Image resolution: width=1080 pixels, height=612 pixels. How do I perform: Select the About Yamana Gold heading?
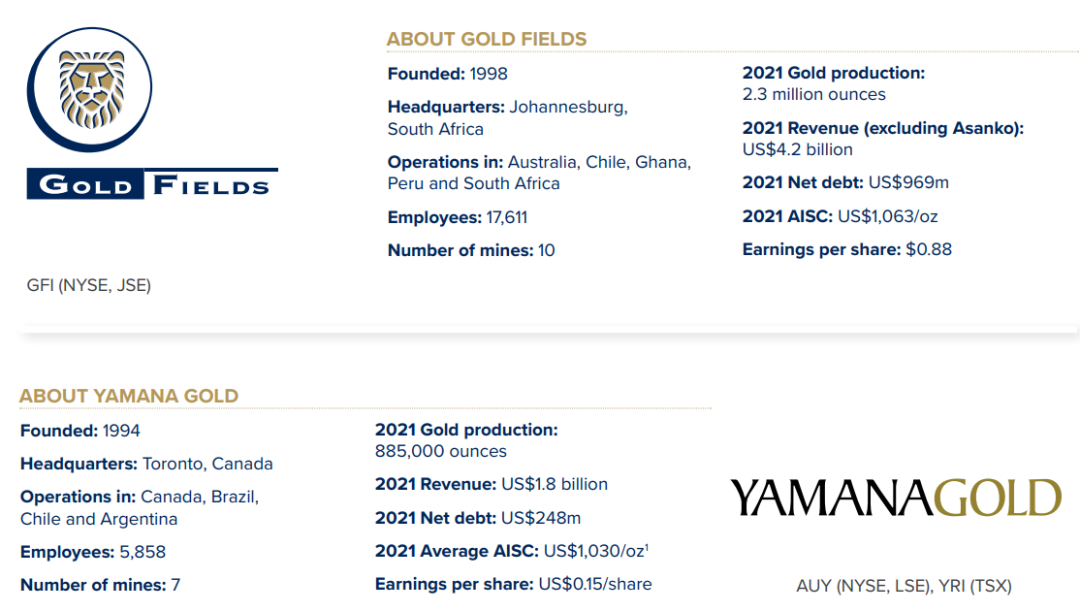coord(129,396)
